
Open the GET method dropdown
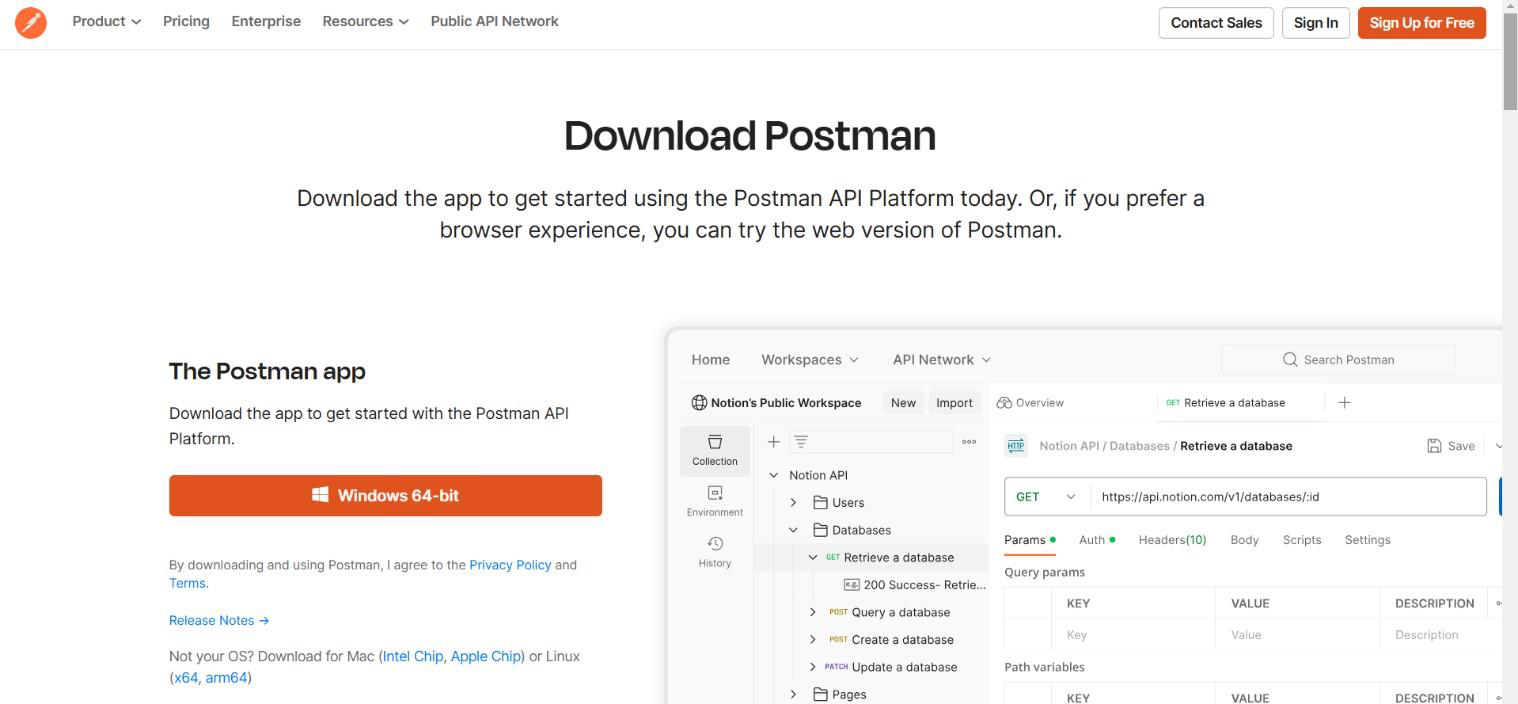1046,496
